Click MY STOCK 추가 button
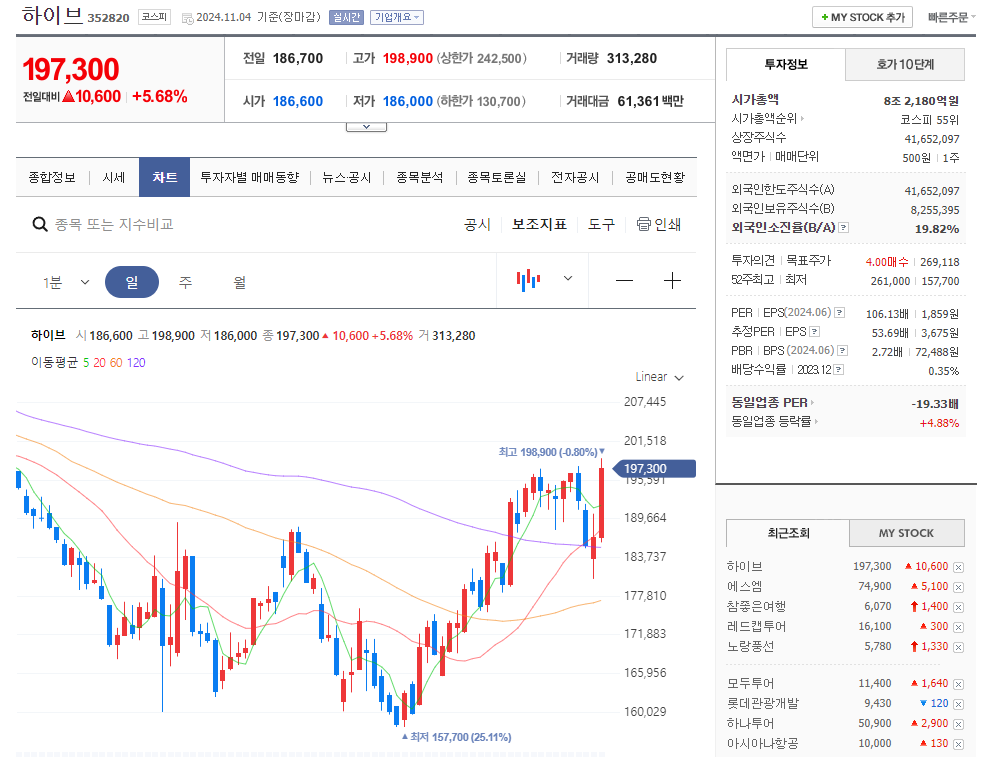This screenshot has height=757, width=991. [863, 18]
